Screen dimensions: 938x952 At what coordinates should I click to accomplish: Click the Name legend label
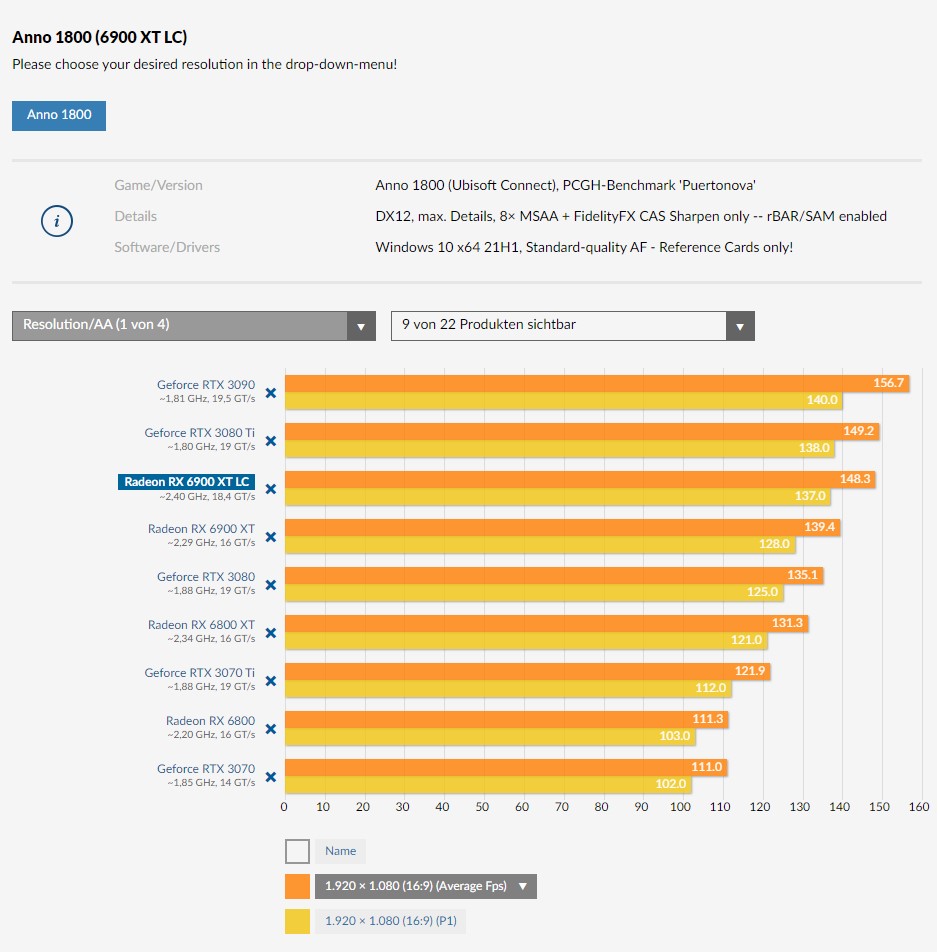pos(340,851)
